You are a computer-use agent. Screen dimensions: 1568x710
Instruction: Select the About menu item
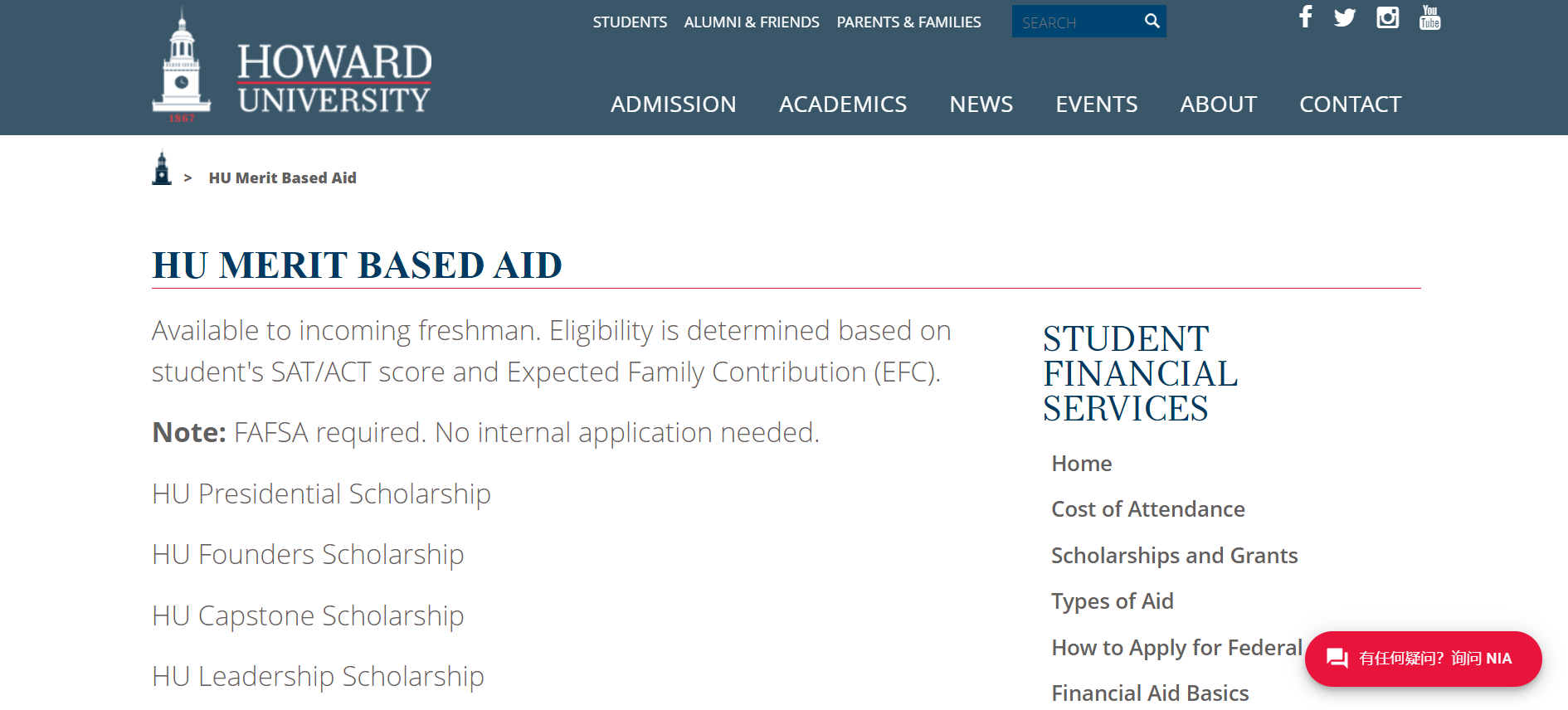1218,105
